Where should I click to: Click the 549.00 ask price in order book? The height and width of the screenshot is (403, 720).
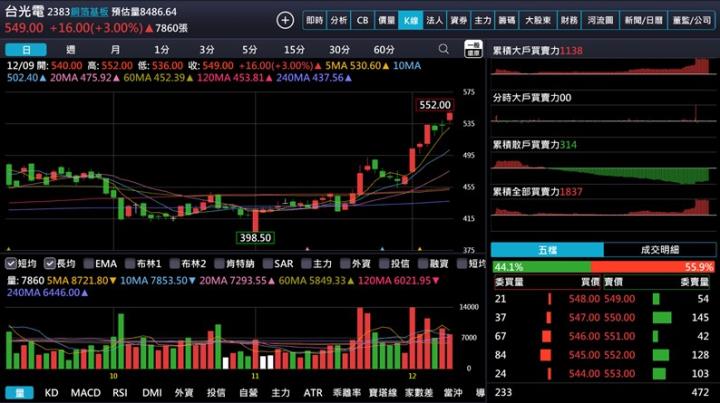tap(614, 298)
